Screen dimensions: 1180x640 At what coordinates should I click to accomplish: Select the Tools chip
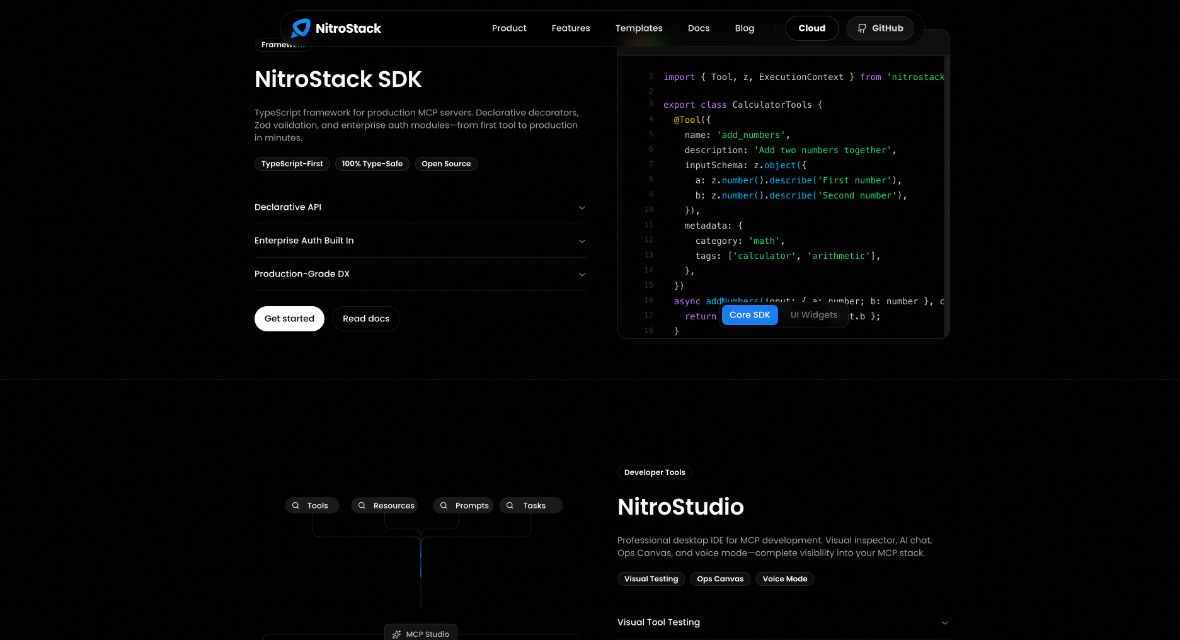pos(312,505)
